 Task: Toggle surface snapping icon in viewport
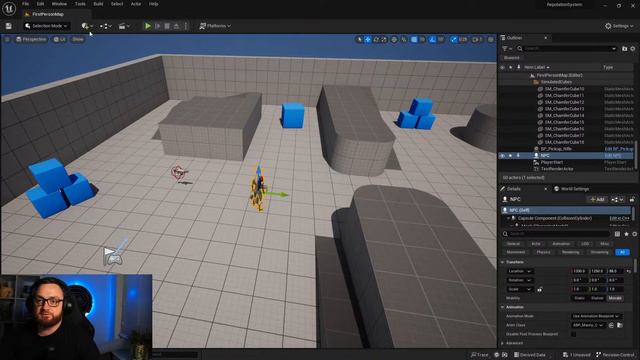click(x=404, y=40)
